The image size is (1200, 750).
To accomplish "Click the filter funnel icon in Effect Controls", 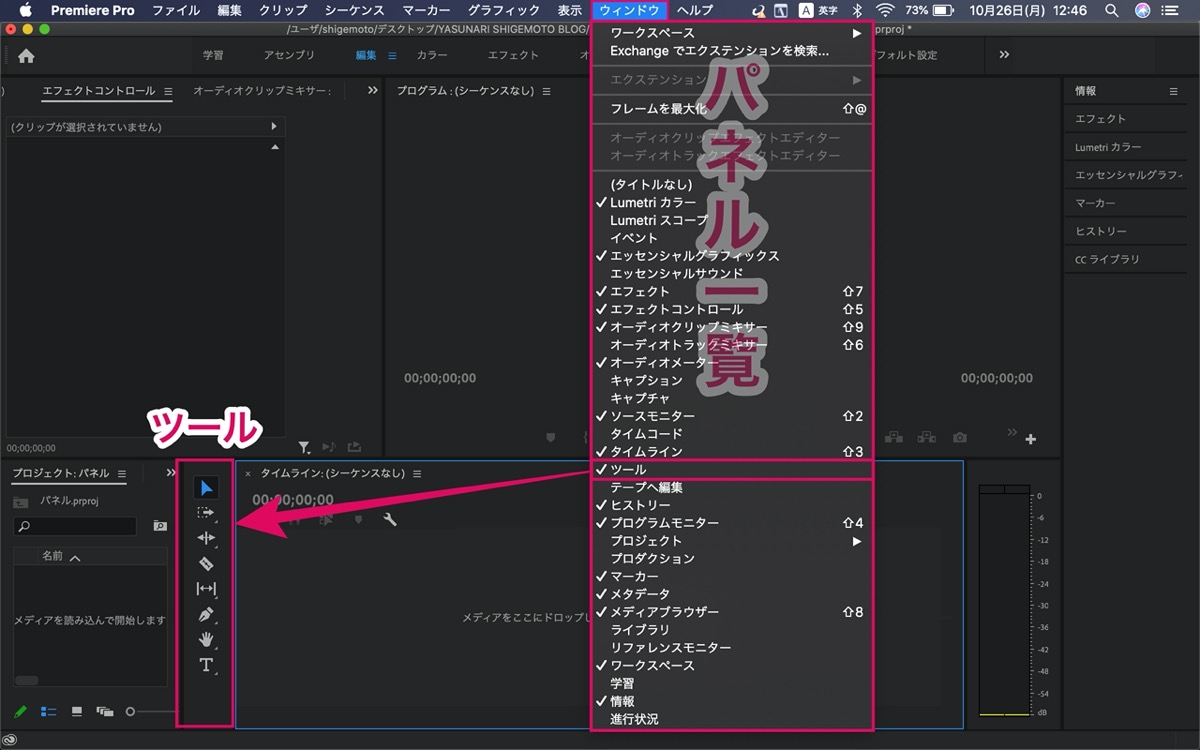I will (305, 448).
